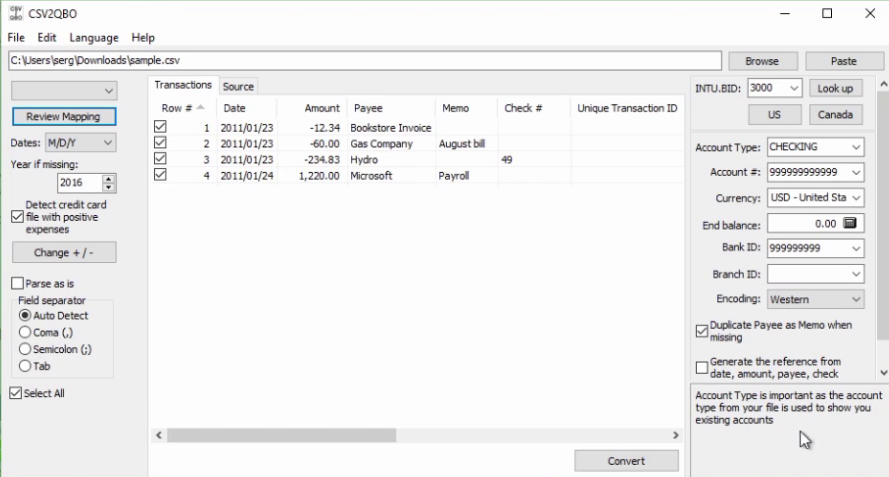889x477 pixels.
Task: Open the Edit menu
Action: click(x=46, y=37)
